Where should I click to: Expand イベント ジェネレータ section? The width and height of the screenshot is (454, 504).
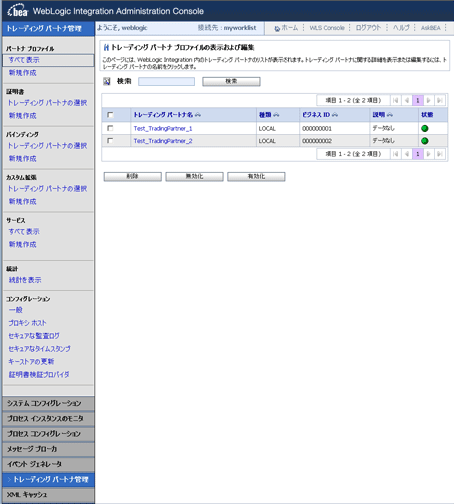point(48,464)
